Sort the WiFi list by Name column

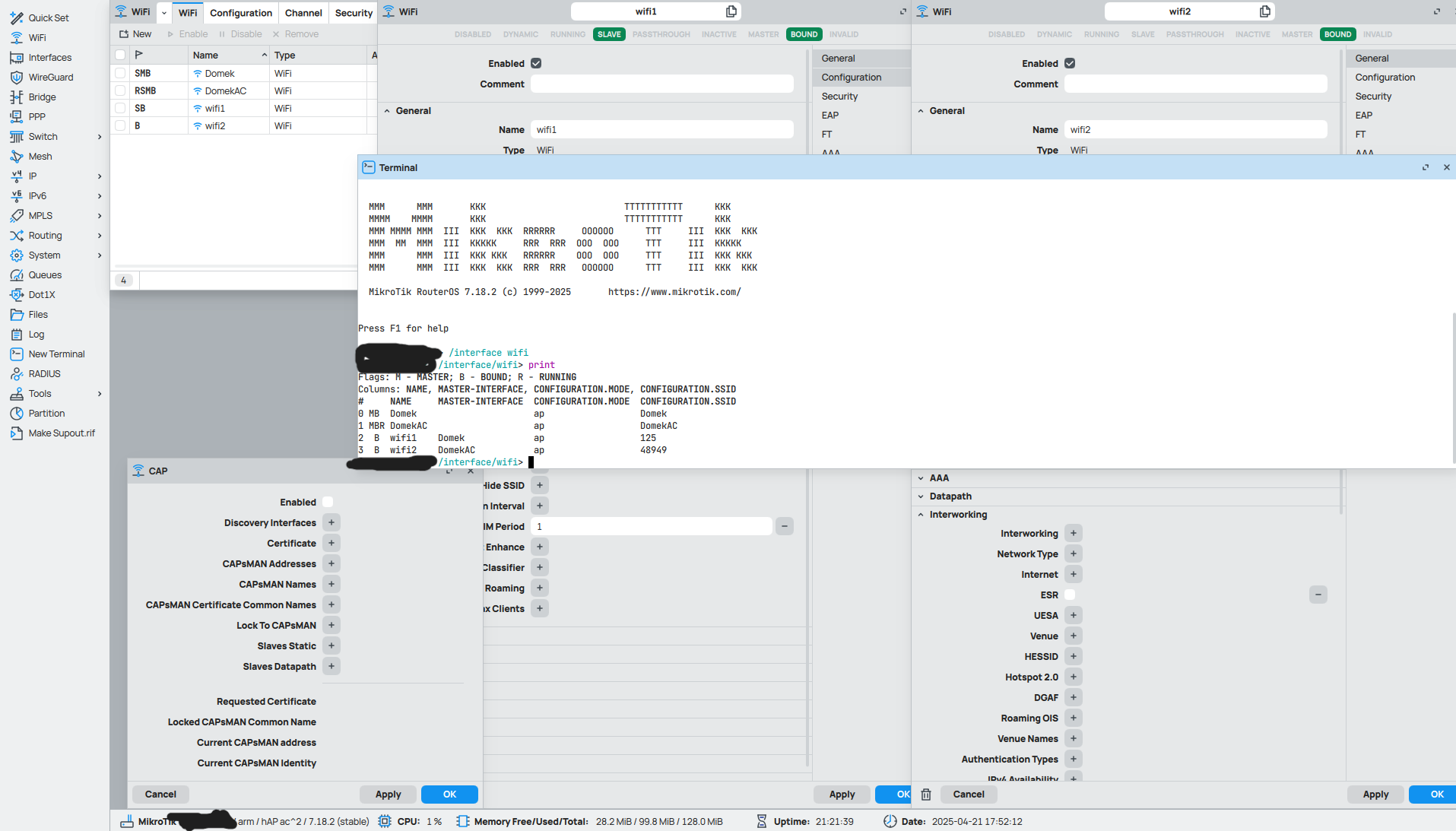click(x=228, y=55)
